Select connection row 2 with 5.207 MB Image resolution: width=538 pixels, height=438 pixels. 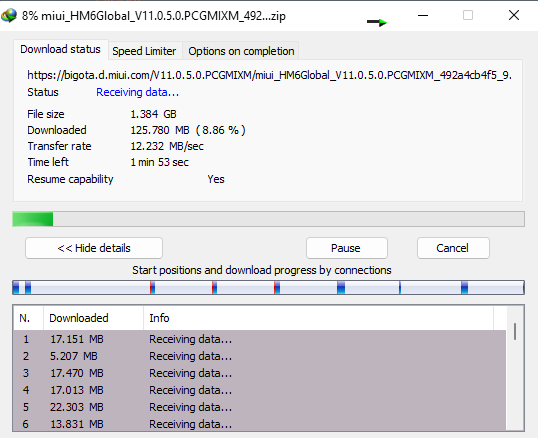tap(260, 356)
